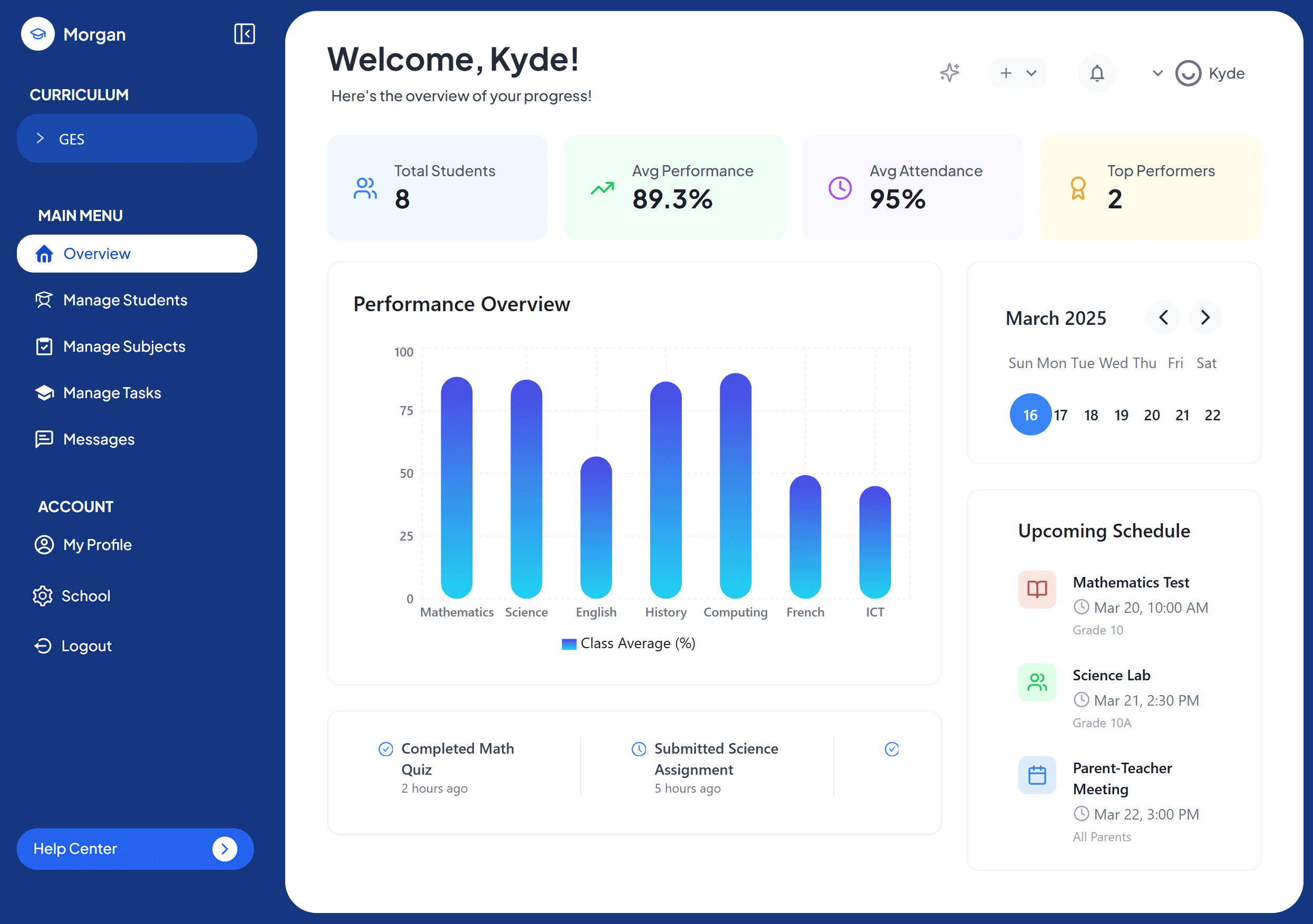The image size is (1313, 924).
Task: Go to next calendar week arrow
Action: pos(1205,317)
